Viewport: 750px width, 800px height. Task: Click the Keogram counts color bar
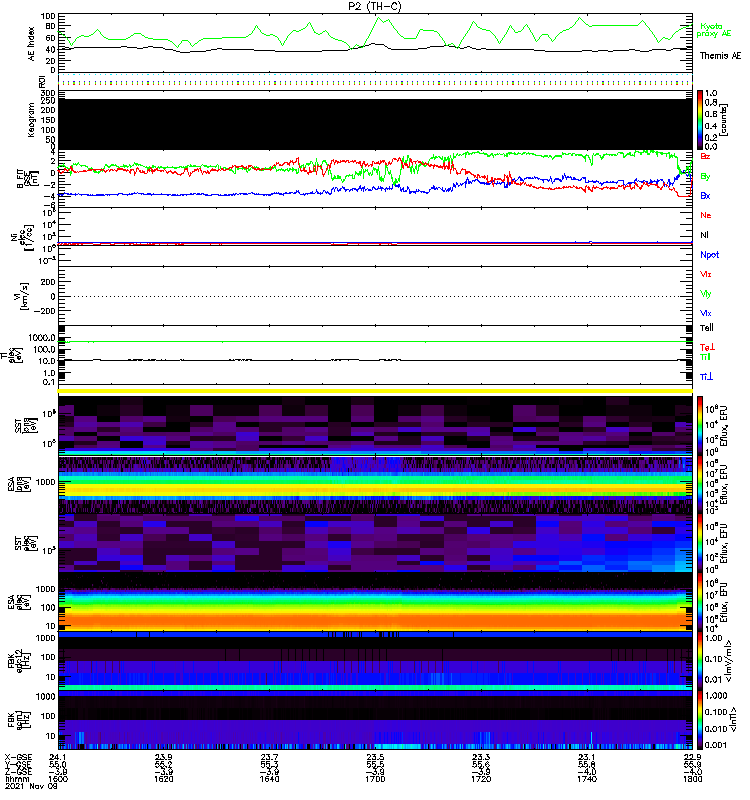[x=700, y=120]
